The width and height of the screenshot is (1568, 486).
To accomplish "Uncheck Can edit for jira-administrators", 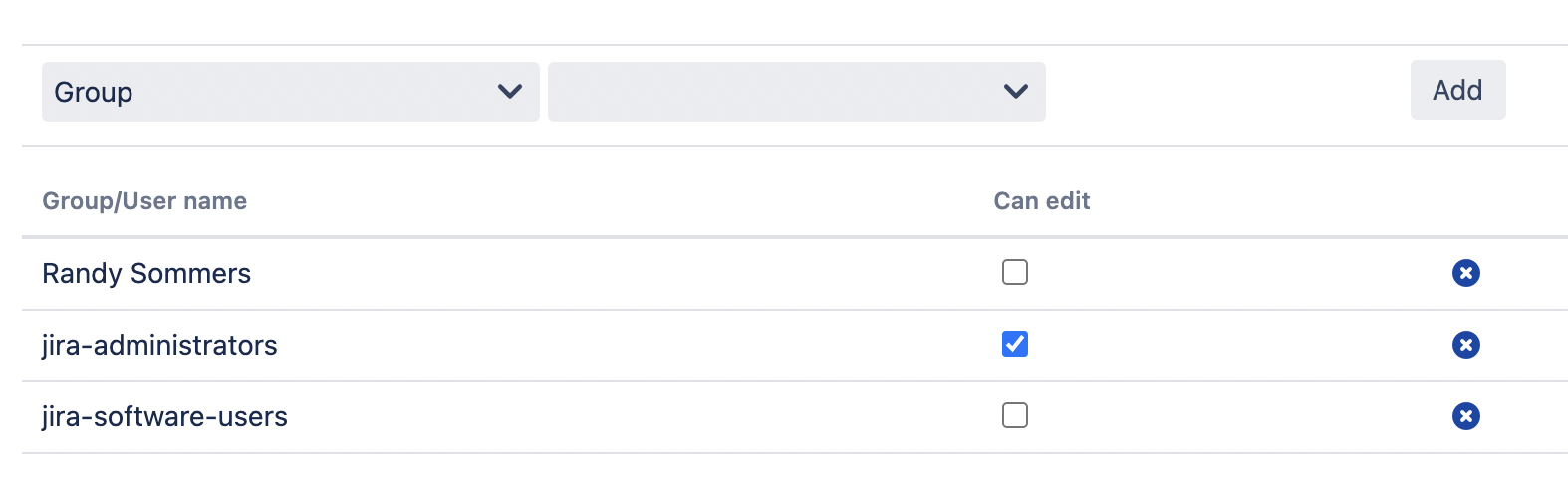I will [1015, 344].
